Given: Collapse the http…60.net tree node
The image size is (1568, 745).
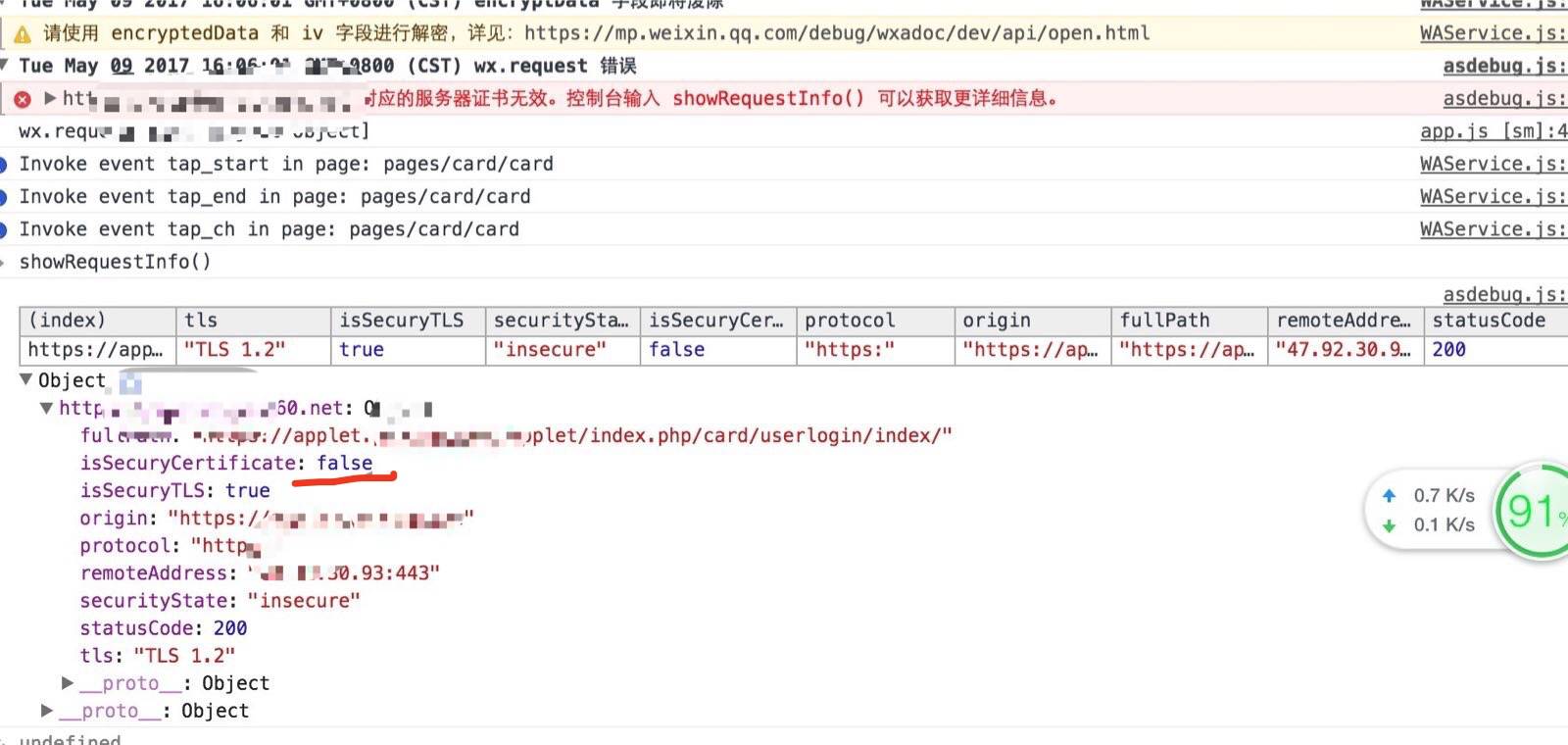Looking at the screenshot, I should 46,408.
